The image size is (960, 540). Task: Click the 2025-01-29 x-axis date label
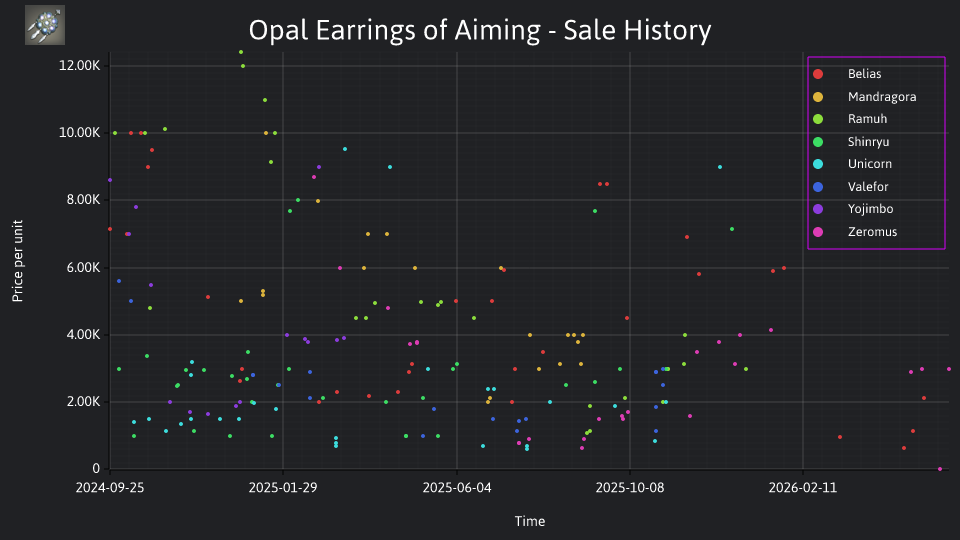tap(282, 488)
